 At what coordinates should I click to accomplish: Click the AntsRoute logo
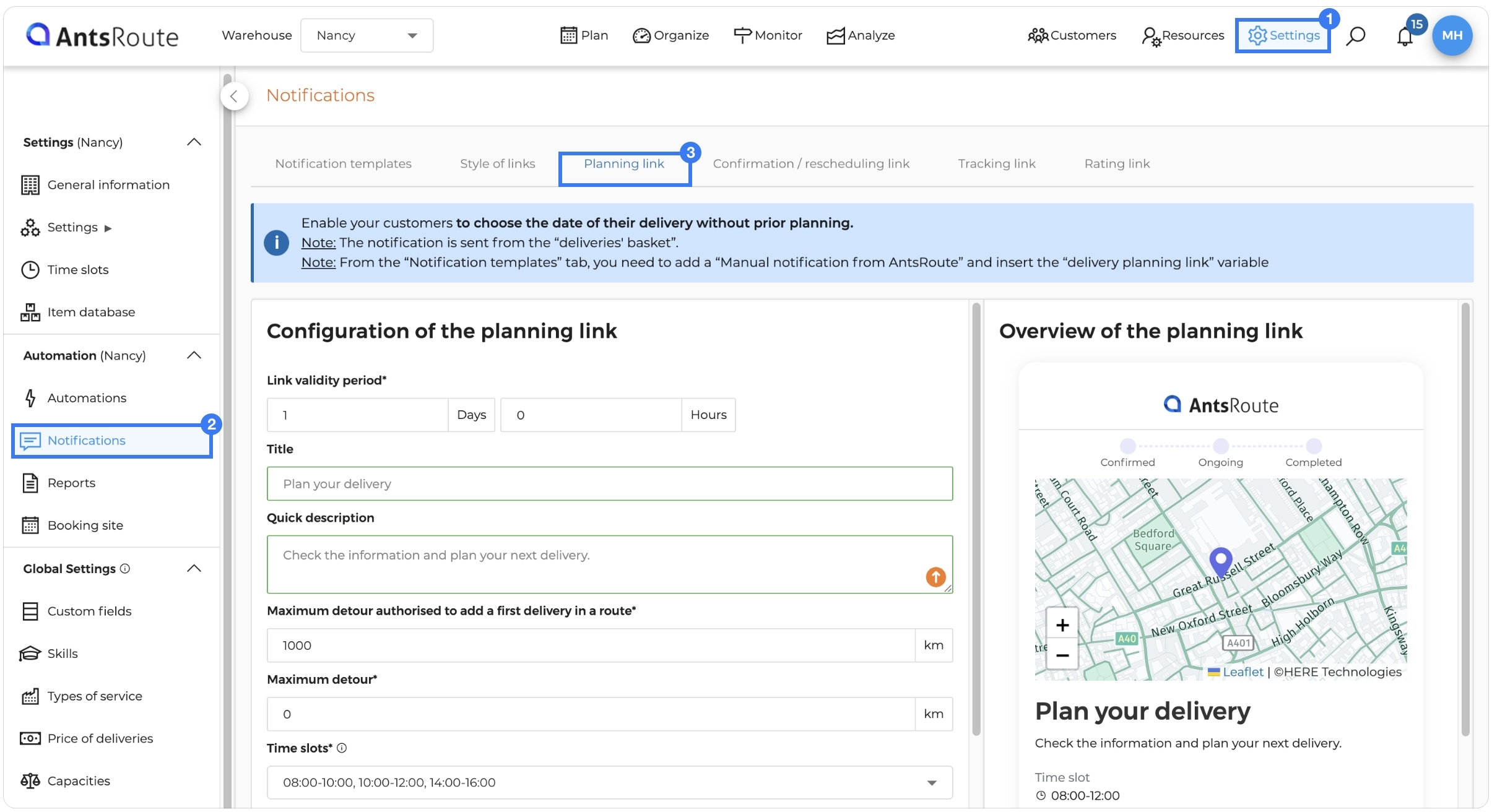coord(102,36)
